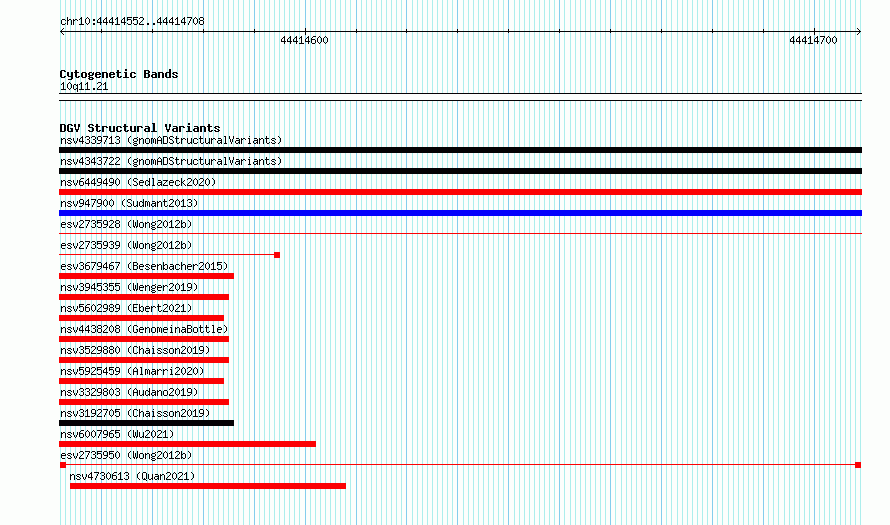Click the black bar for nsv4343722

click(460, 171)
